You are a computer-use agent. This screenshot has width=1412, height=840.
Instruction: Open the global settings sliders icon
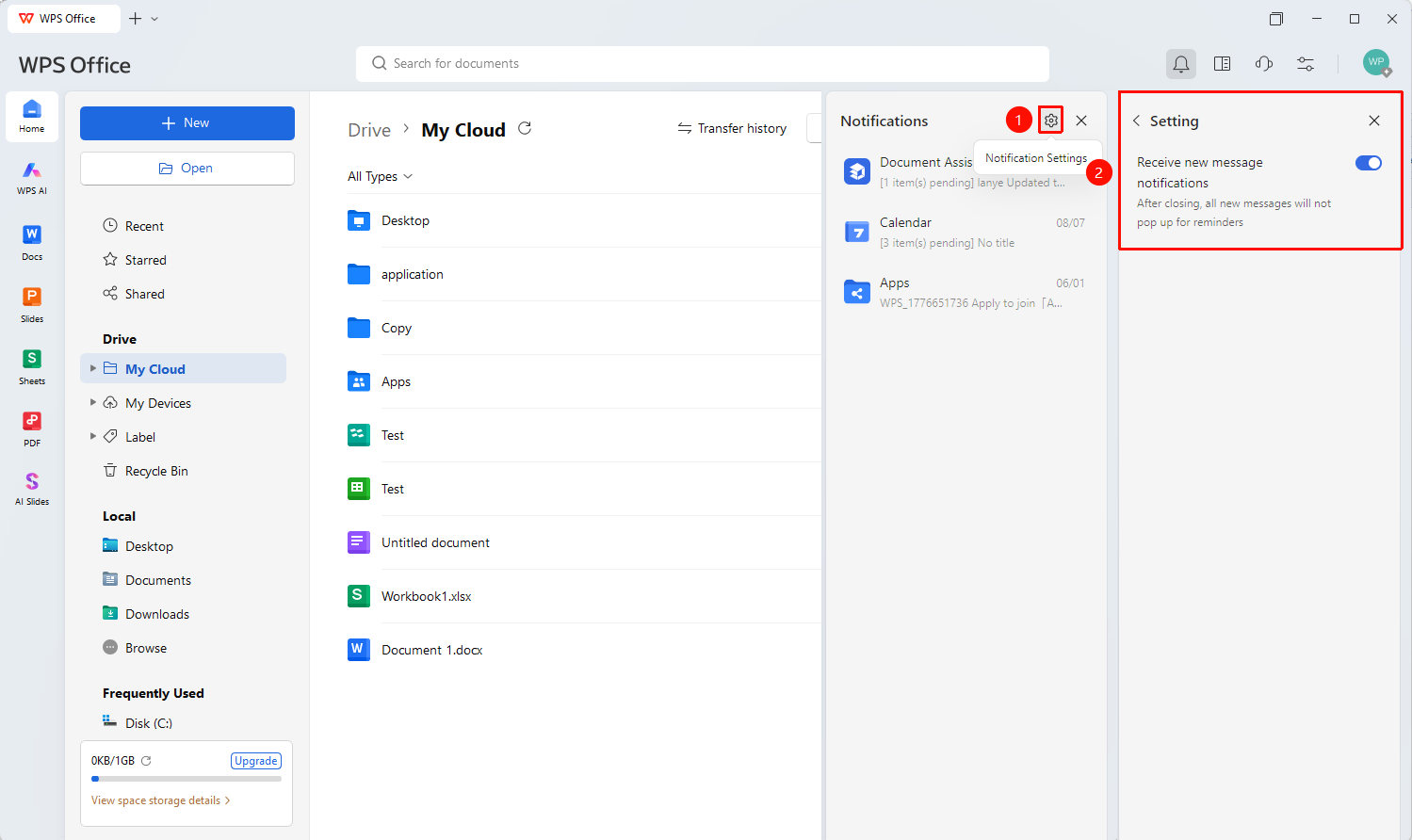pyautogui.click(x=1306, y=64)
